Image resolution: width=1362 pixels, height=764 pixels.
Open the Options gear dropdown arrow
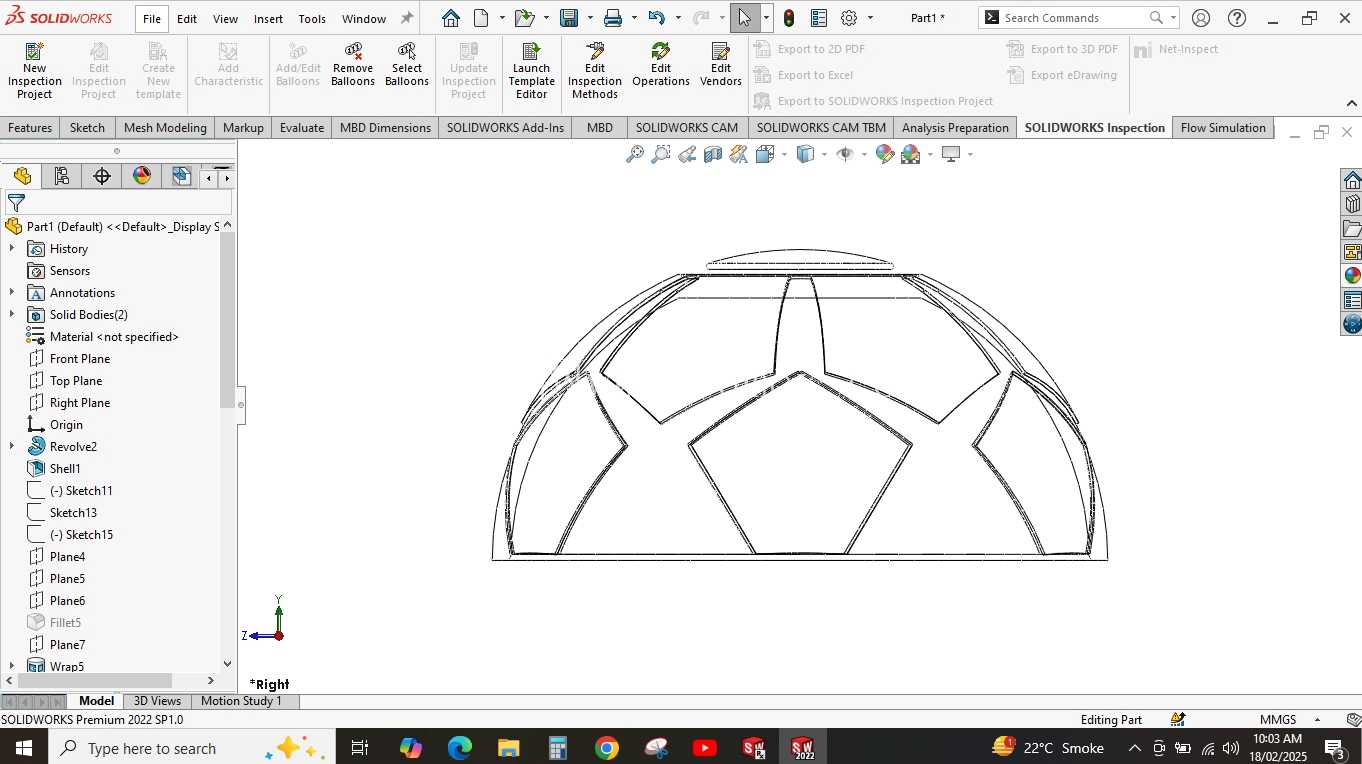870,18
